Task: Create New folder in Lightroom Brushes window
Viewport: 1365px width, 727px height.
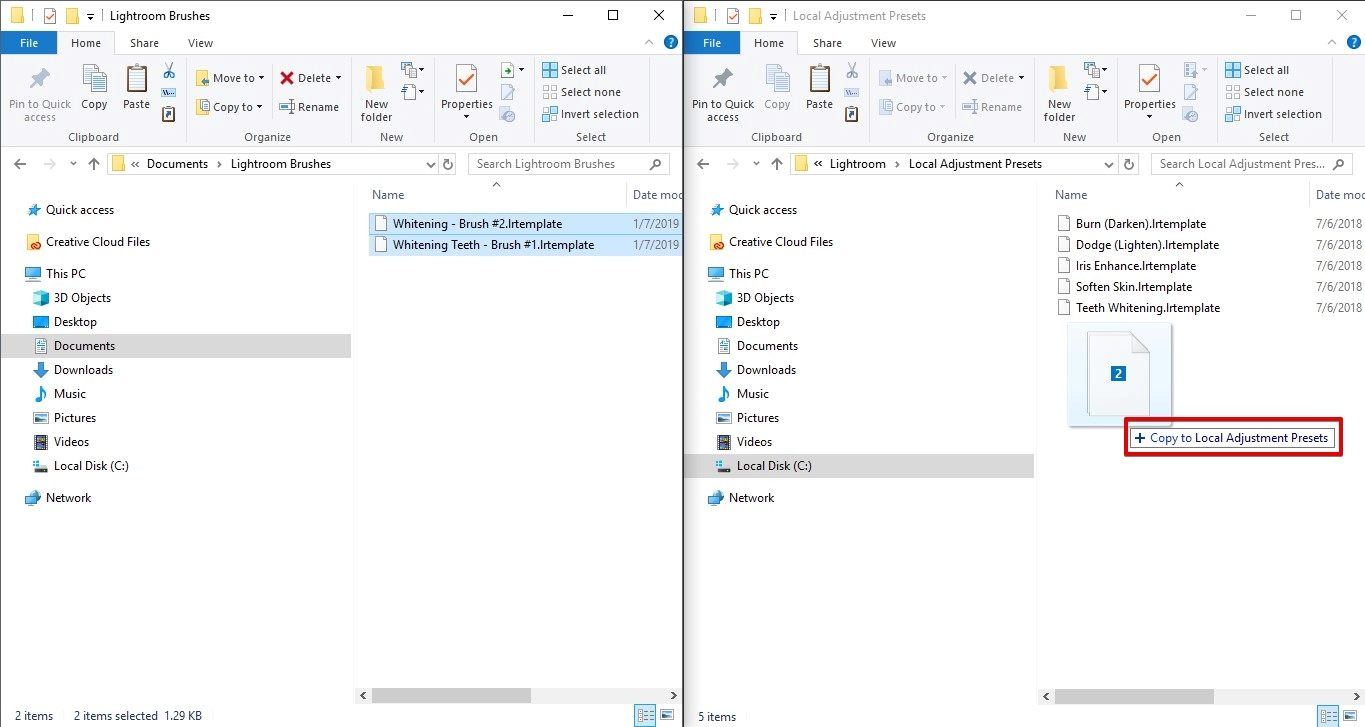Action: [x=377, y=94]
